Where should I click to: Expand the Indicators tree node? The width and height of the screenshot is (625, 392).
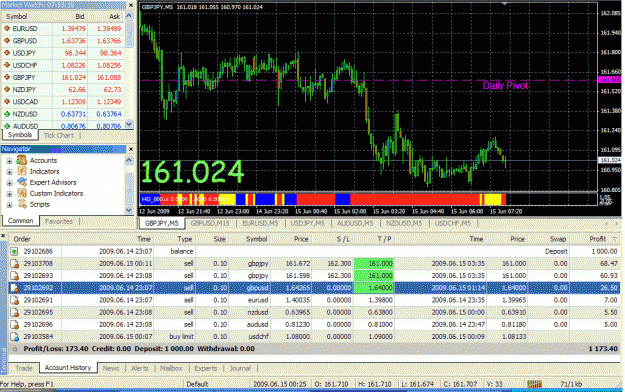[x=9, y=172]
